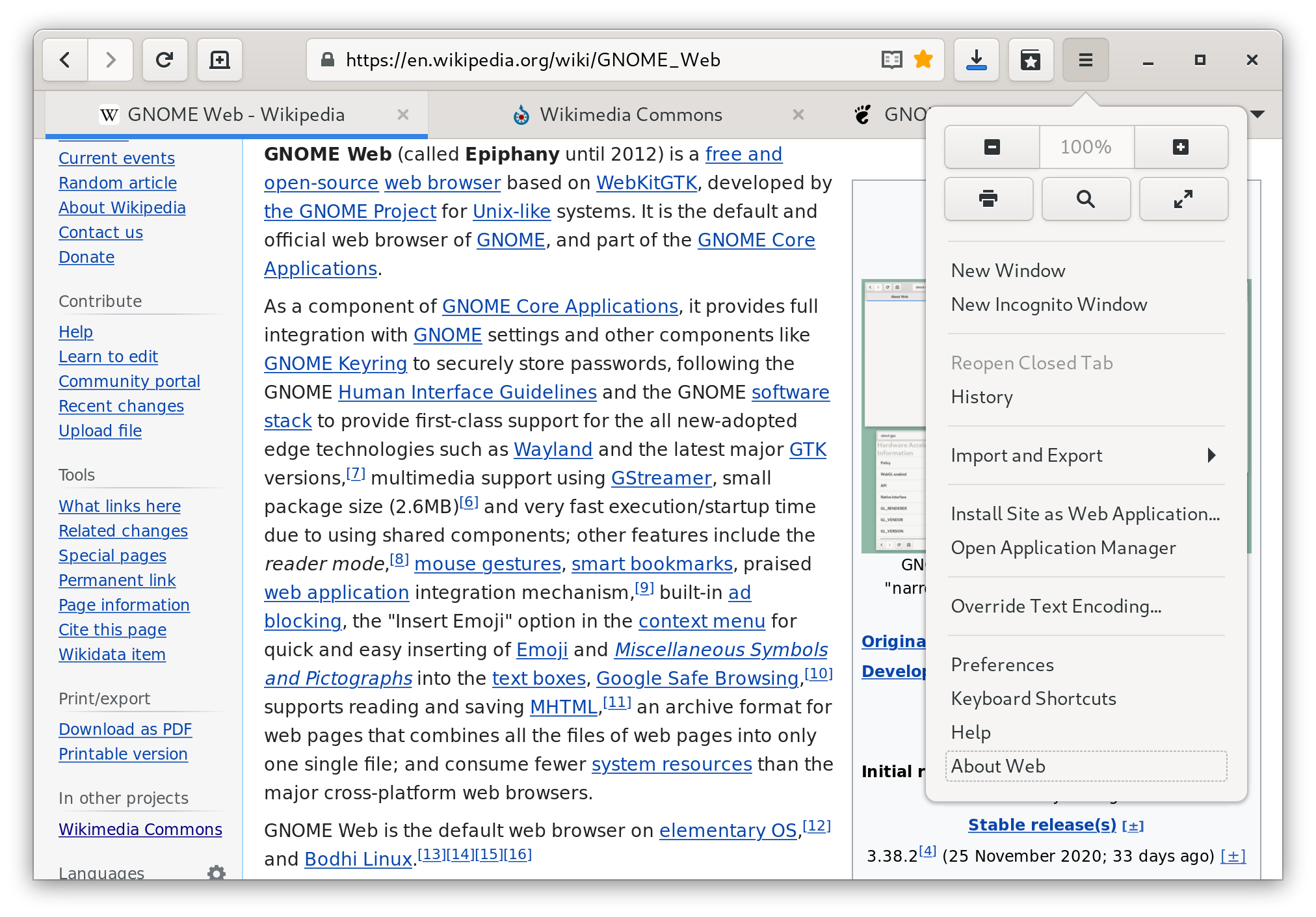Click the print icon in the menu

tap(988, 199)
